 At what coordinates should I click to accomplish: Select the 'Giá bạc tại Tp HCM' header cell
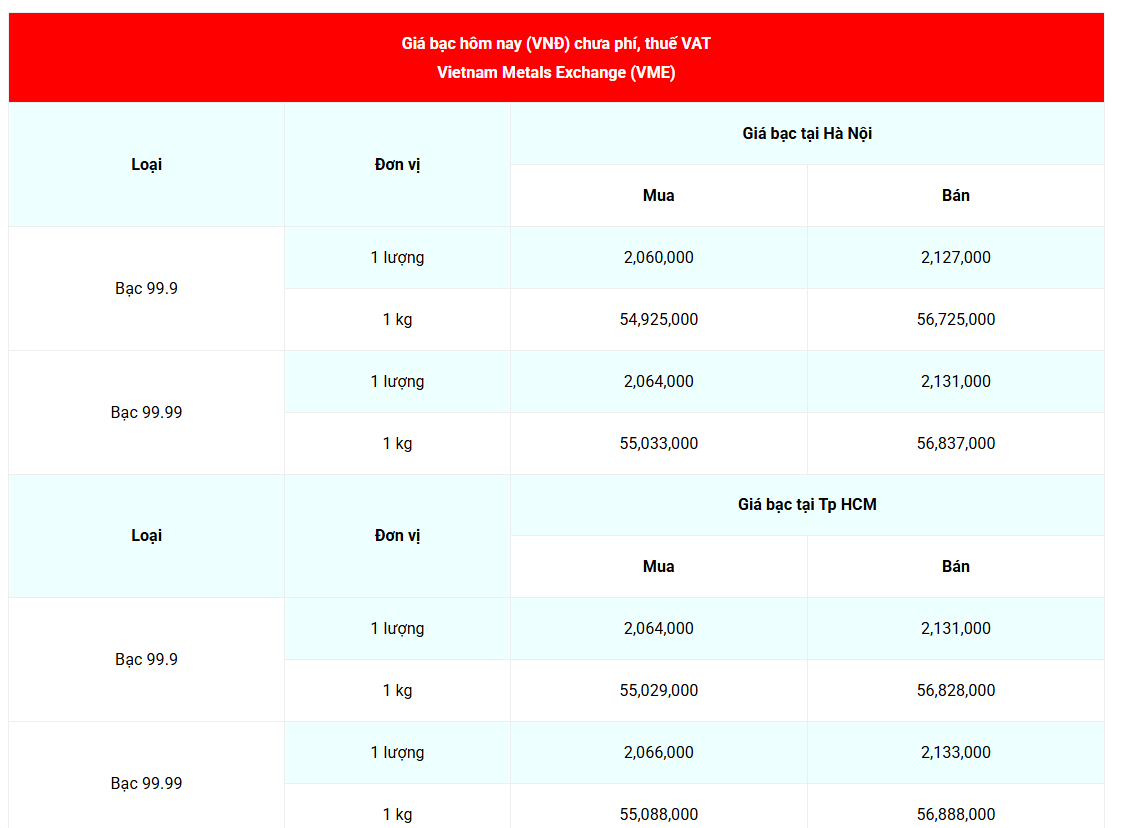point(807,504)
